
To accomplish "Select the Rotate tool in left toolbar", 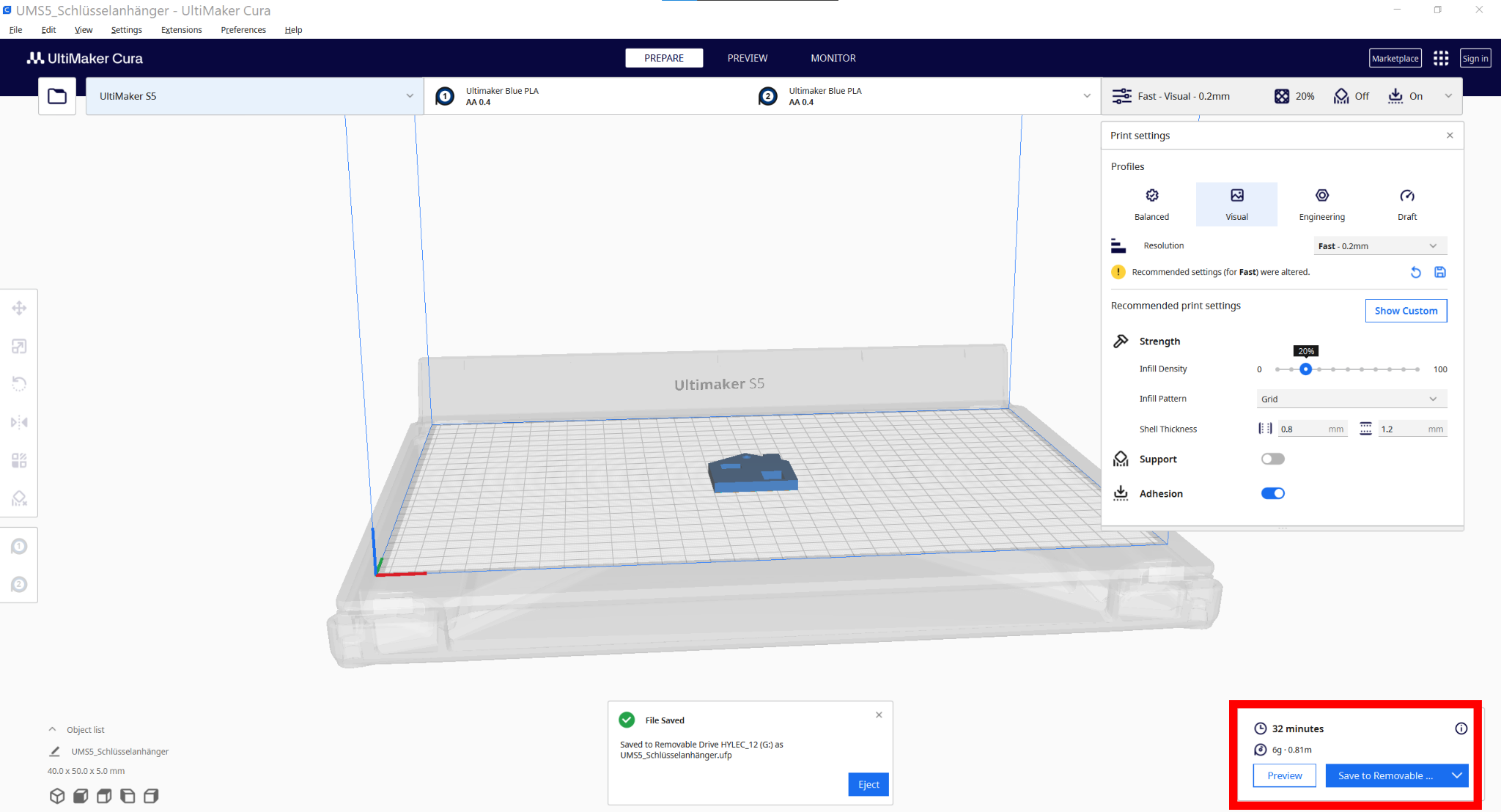I will [x=19, y=384].
